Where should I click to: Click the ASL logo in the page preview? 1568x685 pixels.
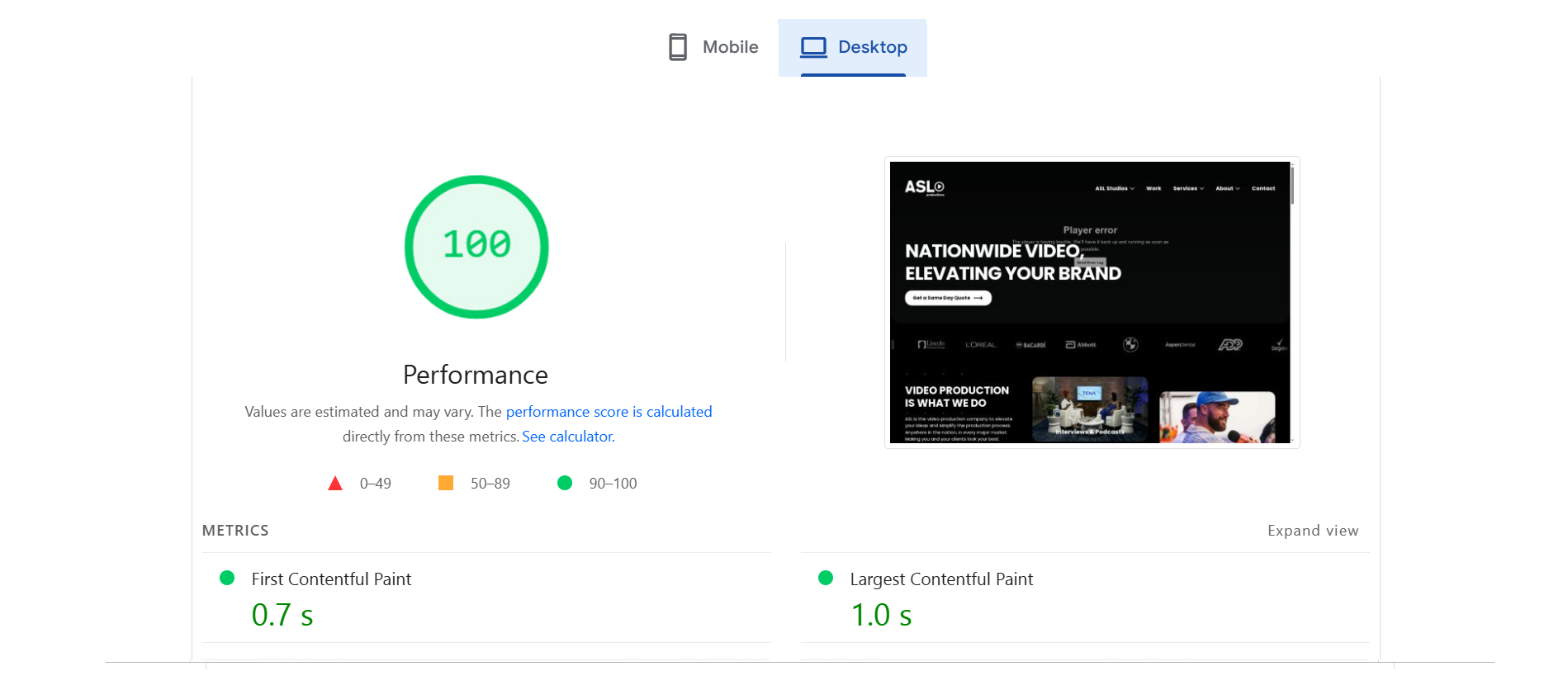click(x=924, y=187)
